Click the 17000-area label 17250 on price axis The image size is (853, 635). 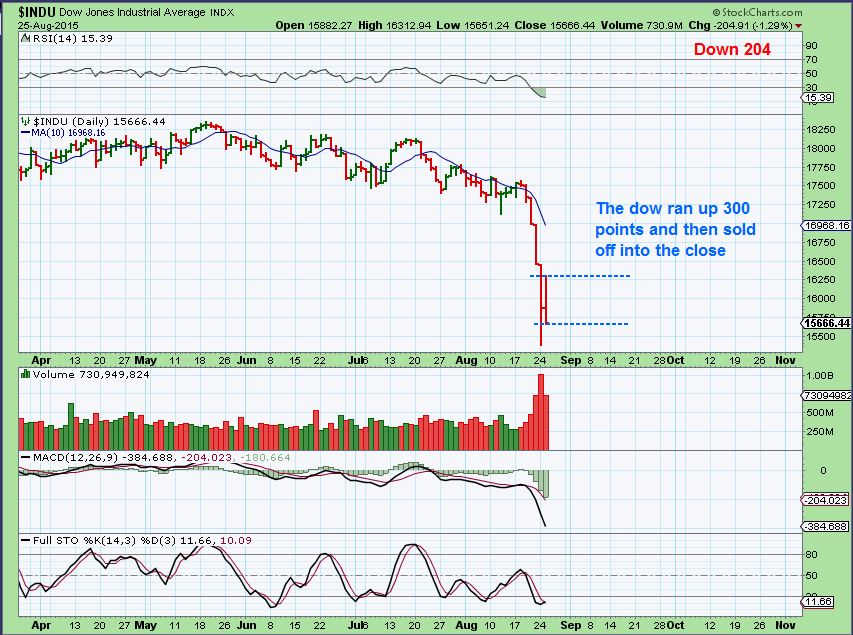coord(820,205)
